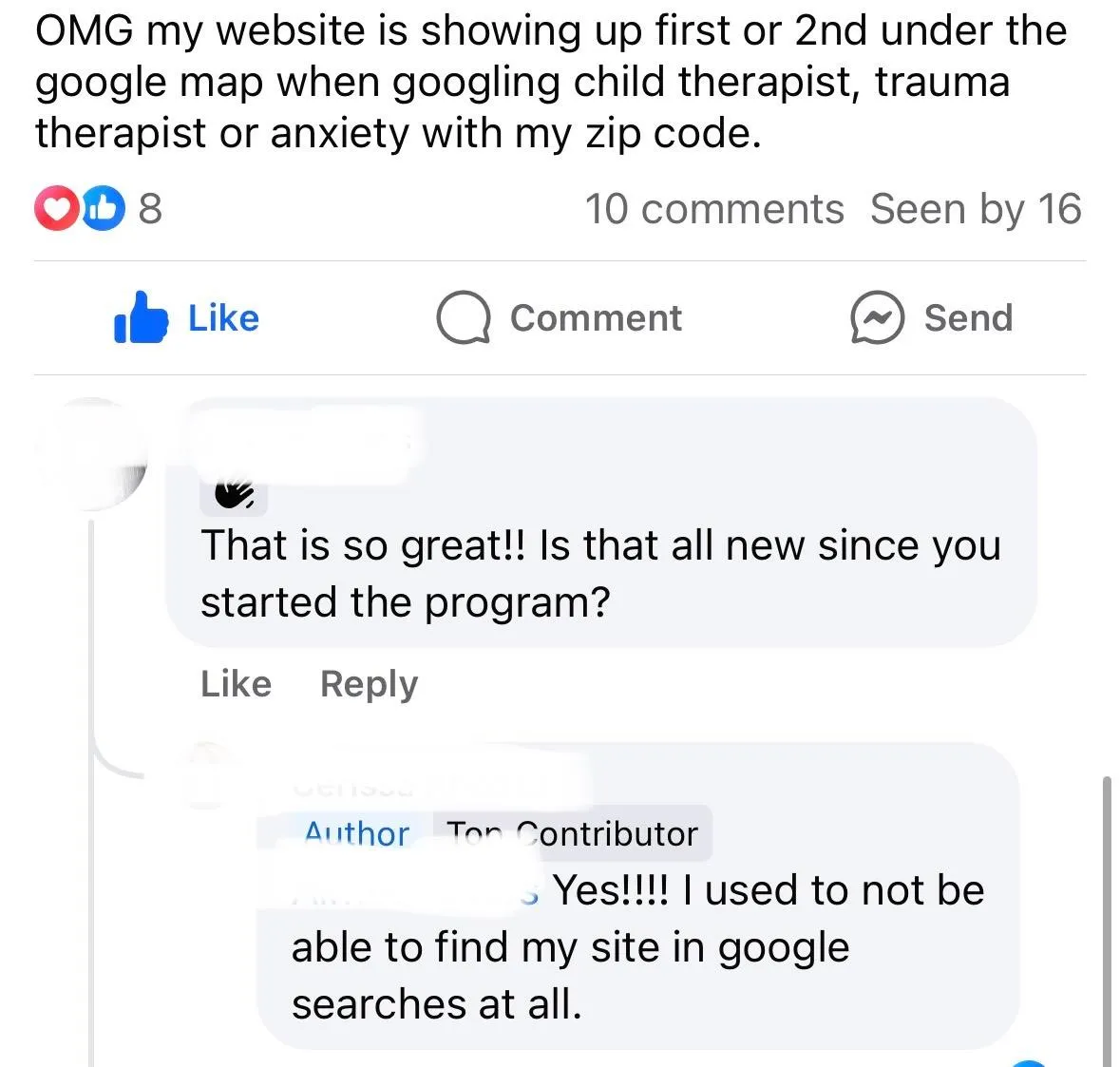This screenshot has height=1067, width=1120.
Task: Open the red heart reaction icon
Action: 57,208
